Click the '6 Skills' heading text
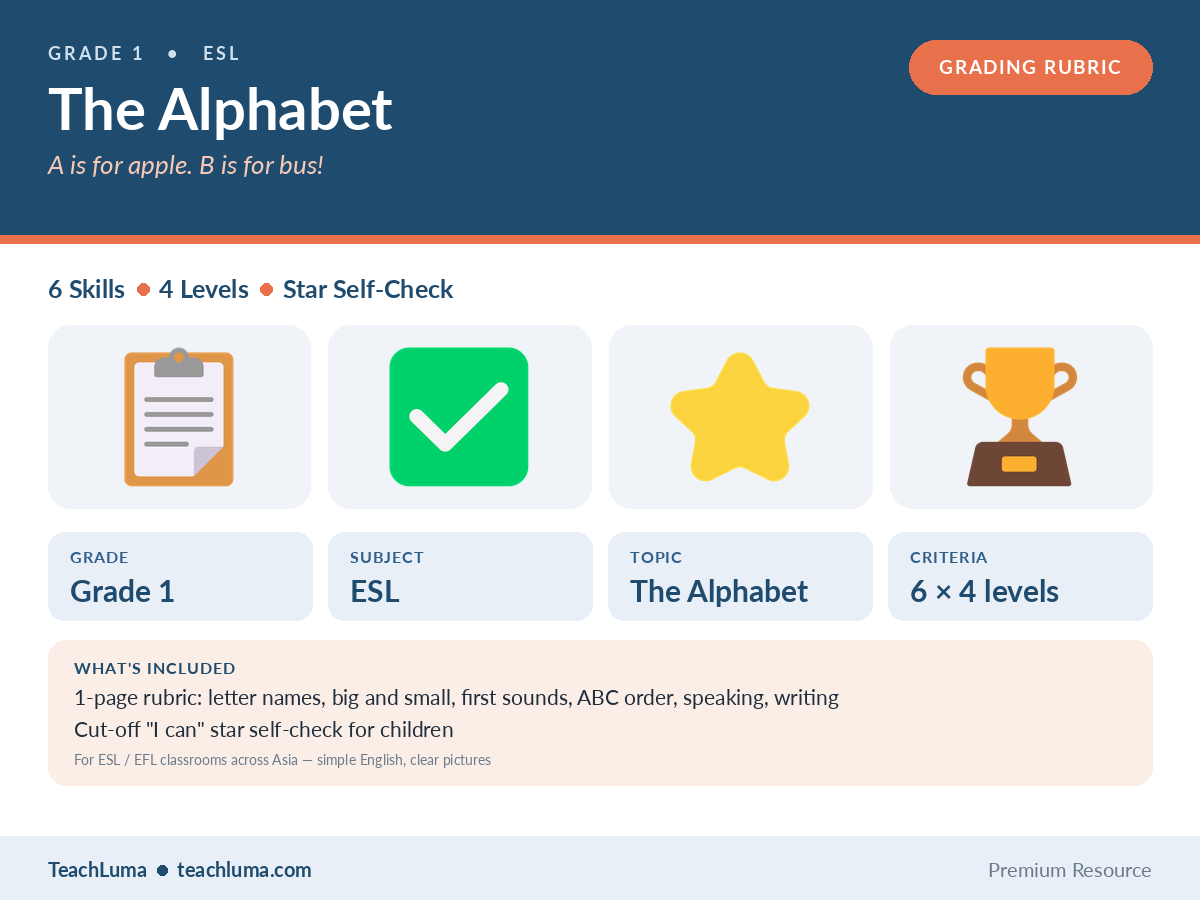The height and width of the screenshot is (900, 1200). click(x=86, y=290)
